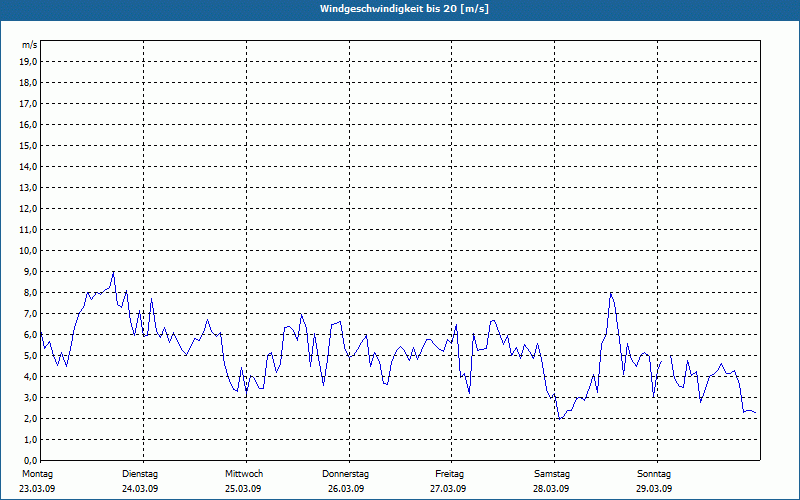Click the 8,0 y-axis label
This screenshot has height=500, width=800.
coord(30,292)
